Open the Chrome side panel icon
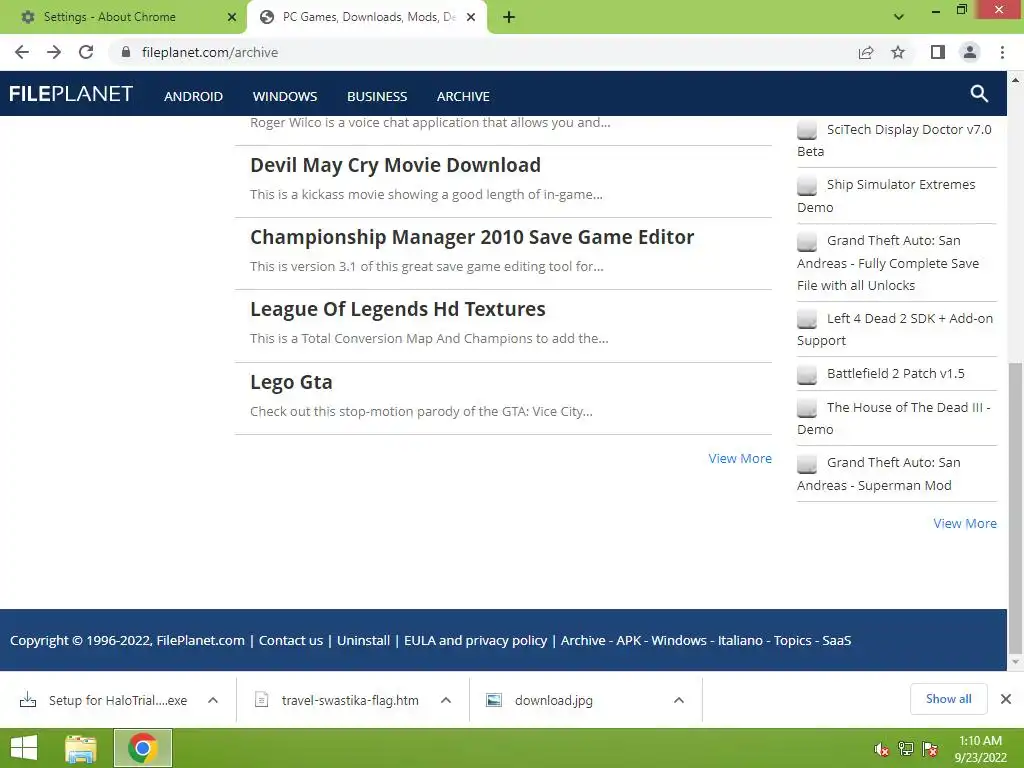This screenshot has height=768, width=1024. [x=938, y=52]
